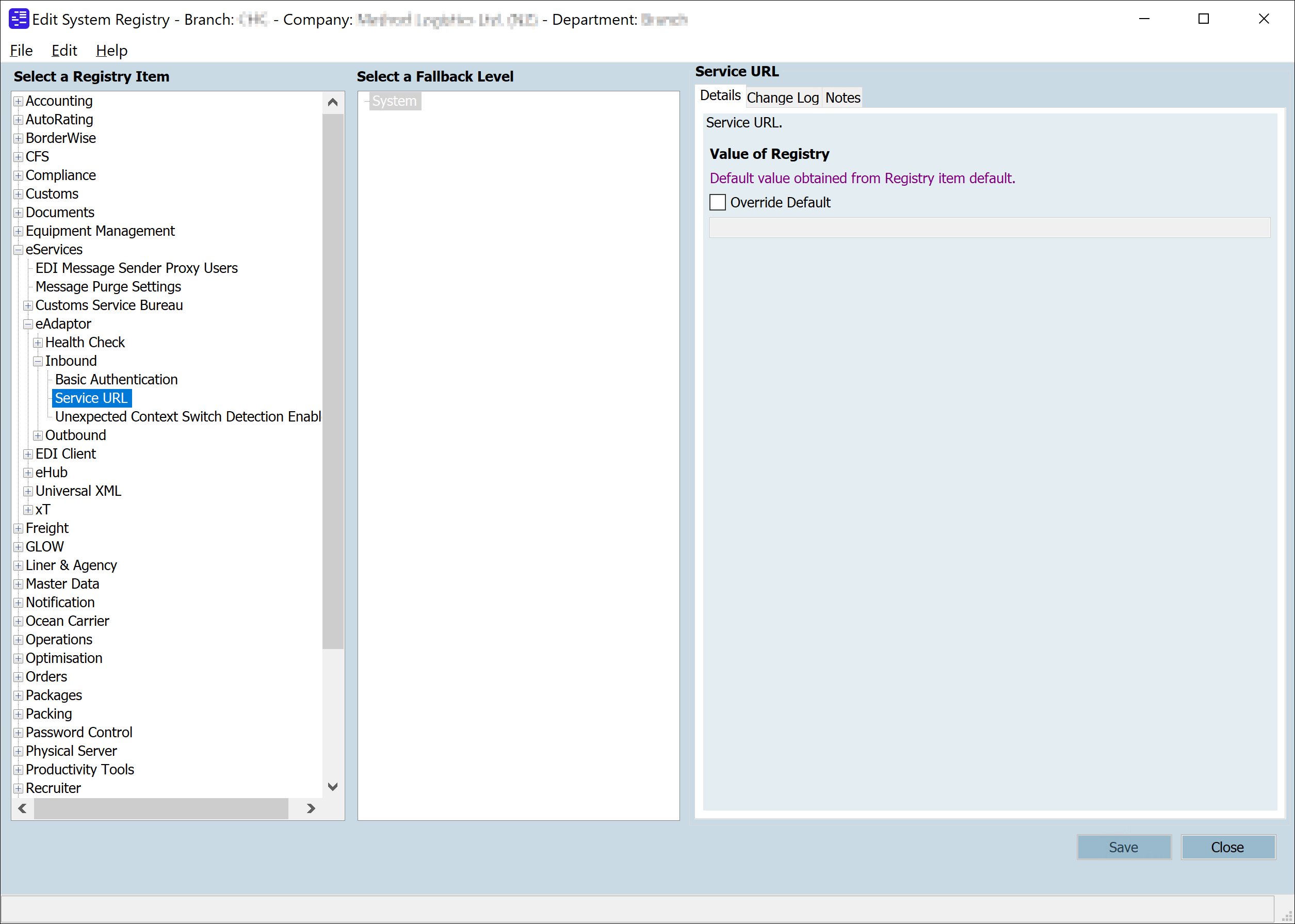Switch to the Notes tab
This screenshot has height=924, width=1295.
(842, 98)
